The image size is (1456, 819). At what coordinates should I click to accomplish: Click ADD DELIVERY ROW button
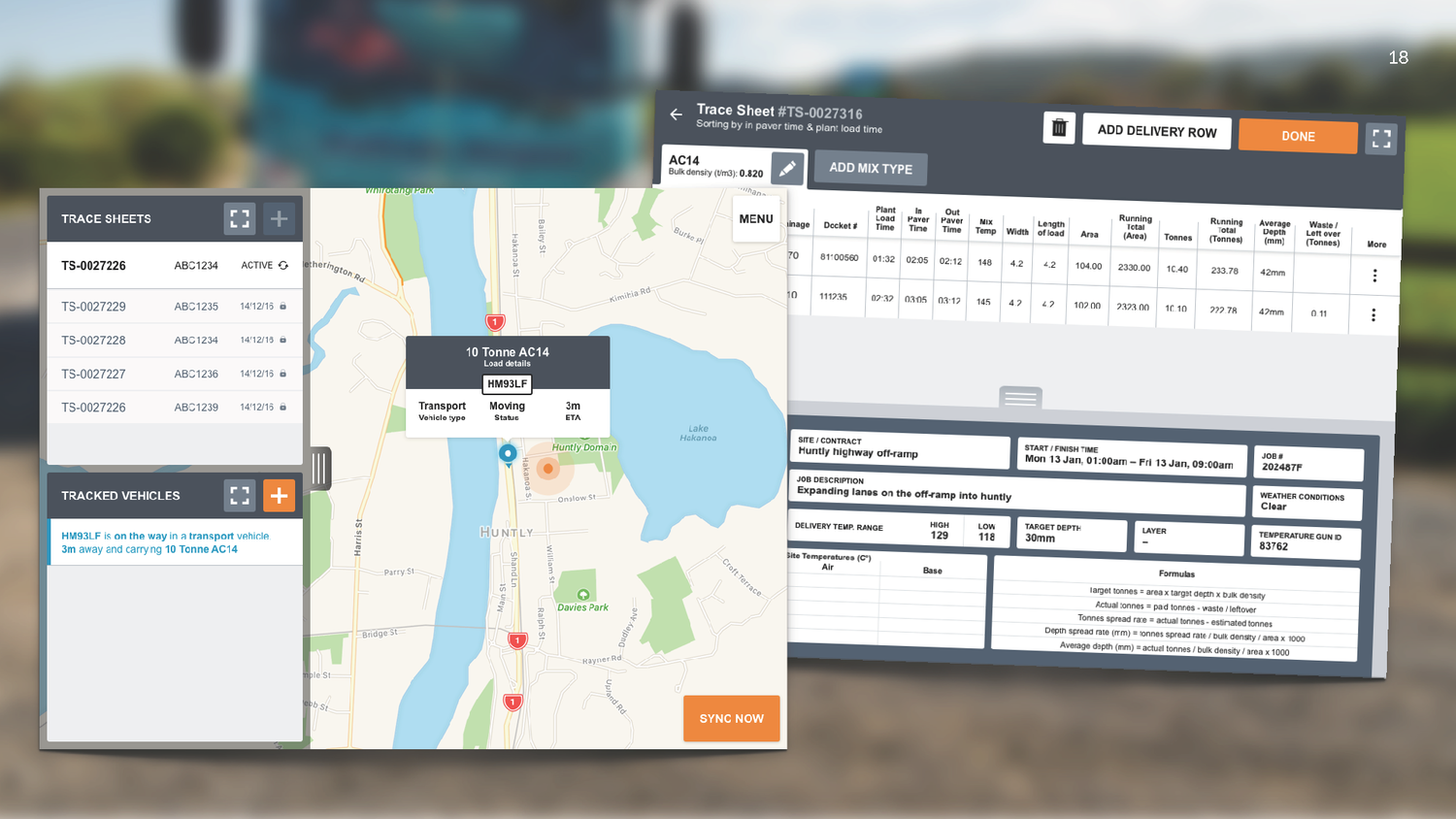click(1157, 131)
